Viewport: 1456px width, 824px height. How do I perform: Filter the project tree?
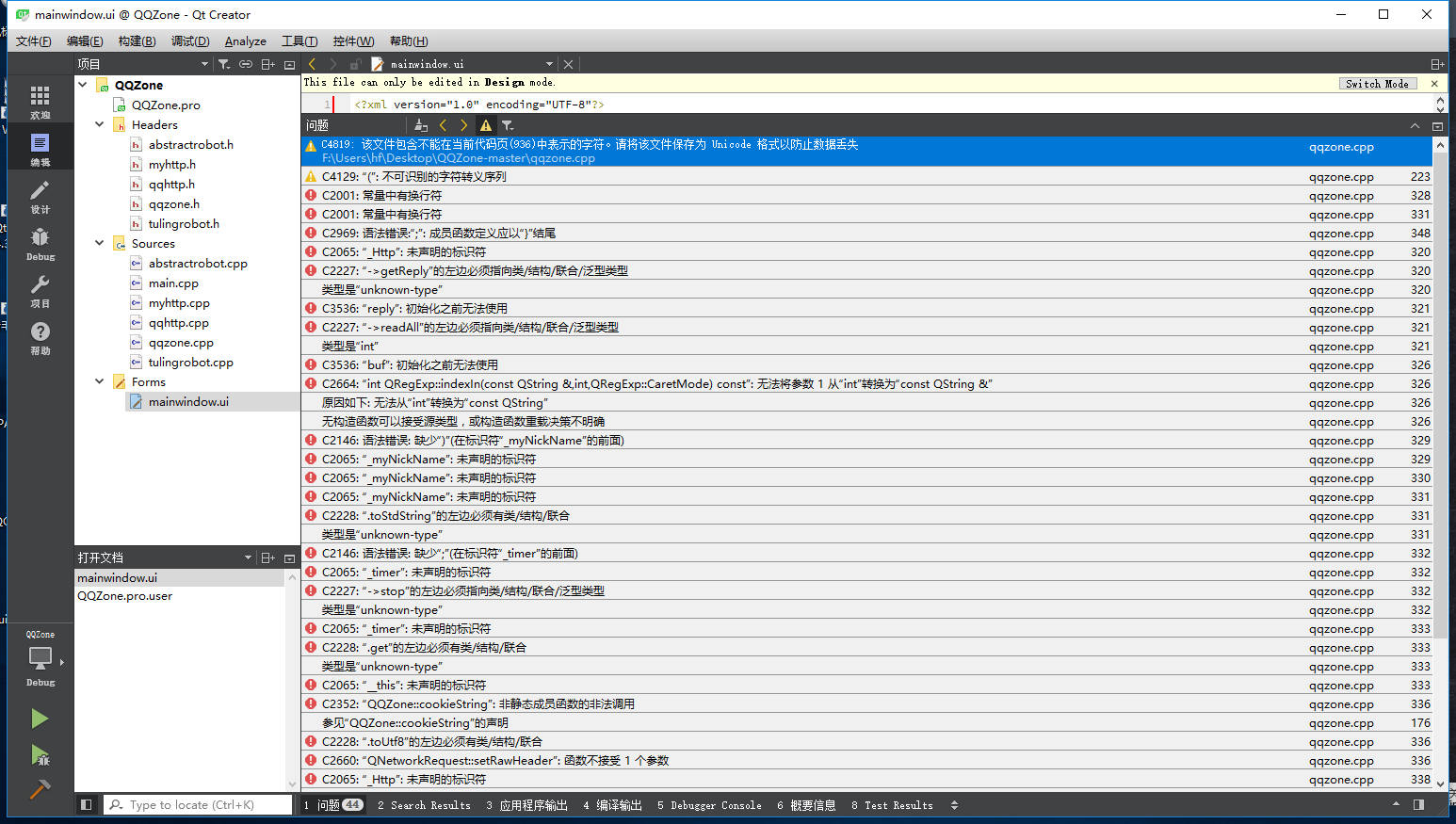(x=224, y=64)
